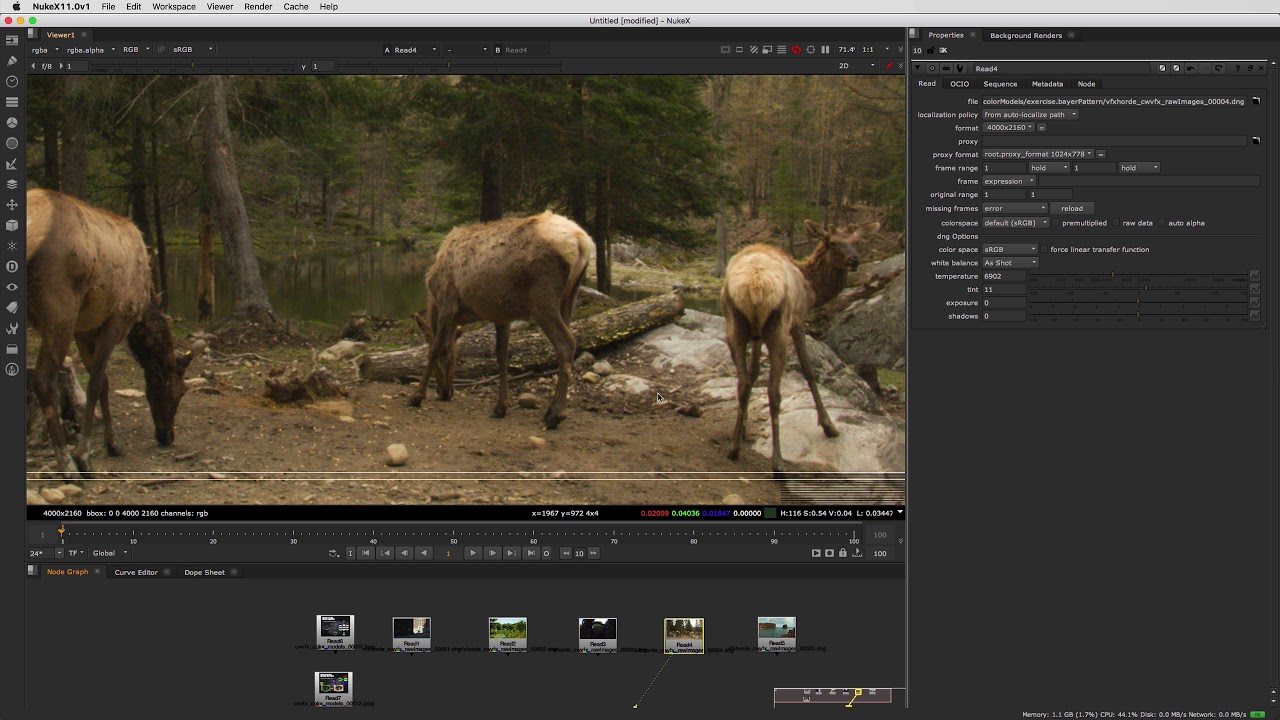1280x720 pixels.
Task: Click the reload button
Action: (x=1072, y=209)
